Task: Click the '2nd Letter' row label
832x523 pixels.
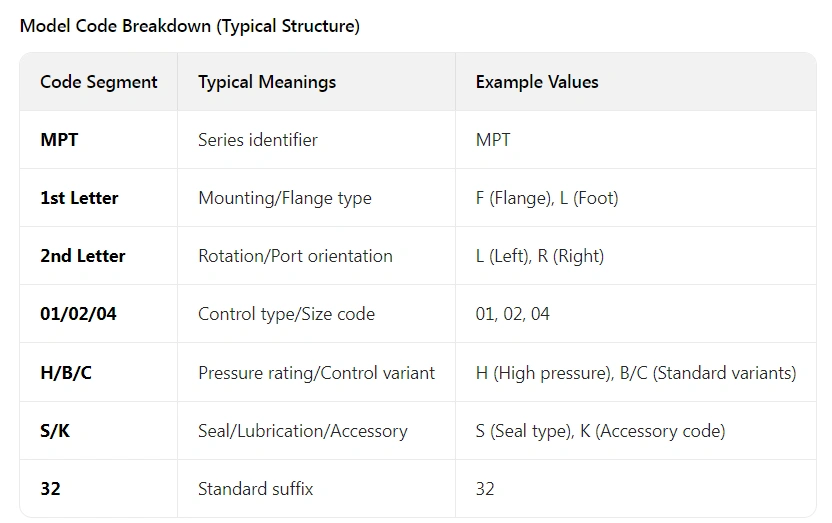Action: click(83, 256)
